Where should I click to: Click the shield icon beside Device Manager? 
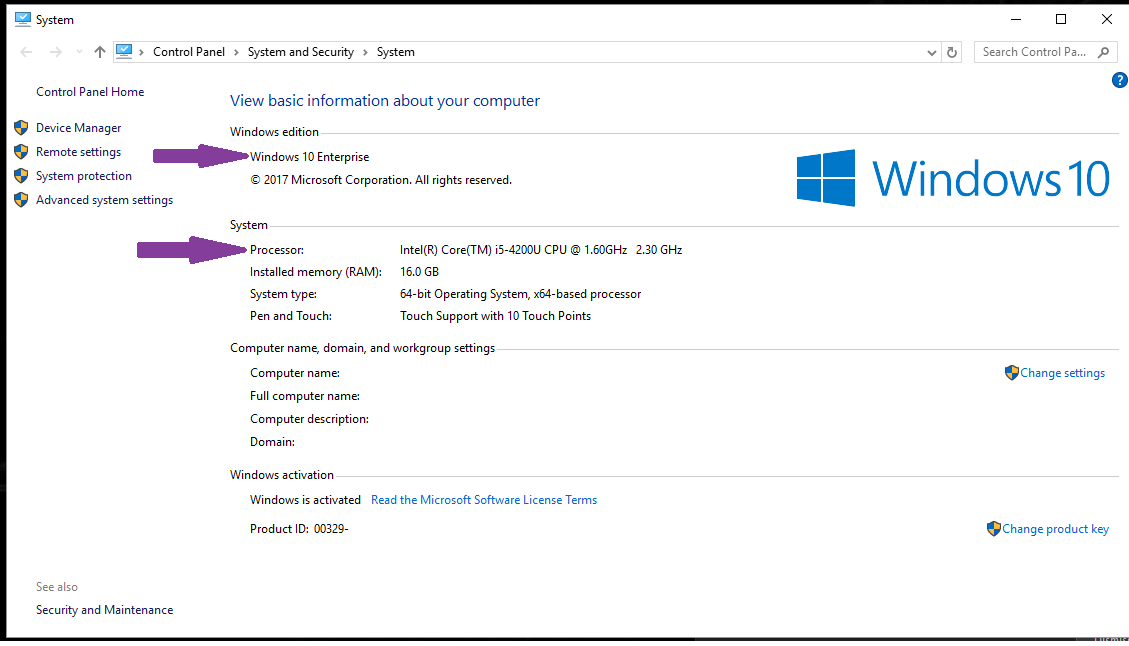21,127
